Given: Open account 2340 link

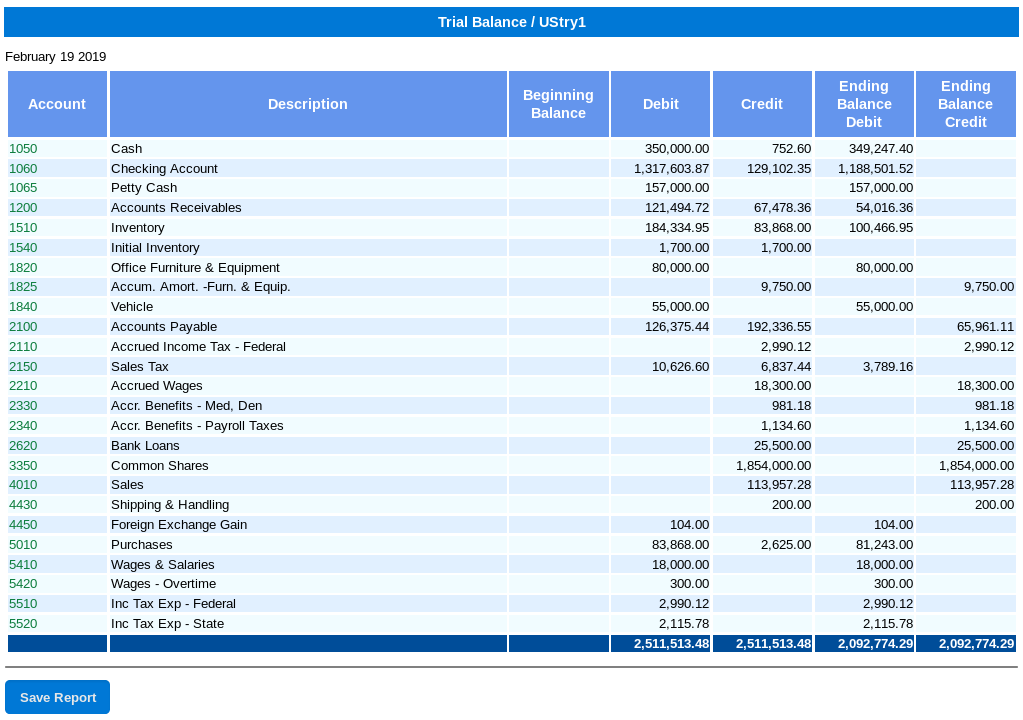Looking at the screenshot, I should coord(23,426).
